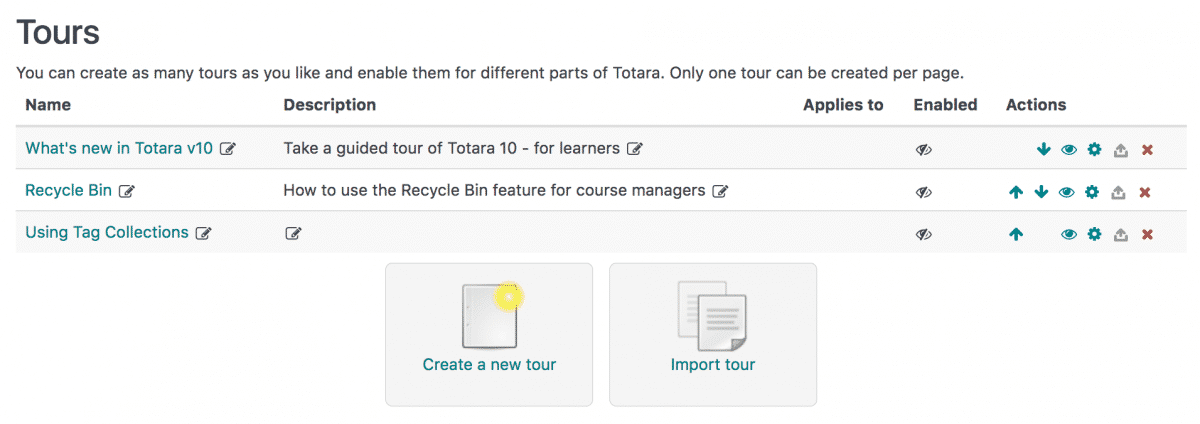Move Recycle Bin tour up
Viewport: 1200px width, 424px height.
1016,192
